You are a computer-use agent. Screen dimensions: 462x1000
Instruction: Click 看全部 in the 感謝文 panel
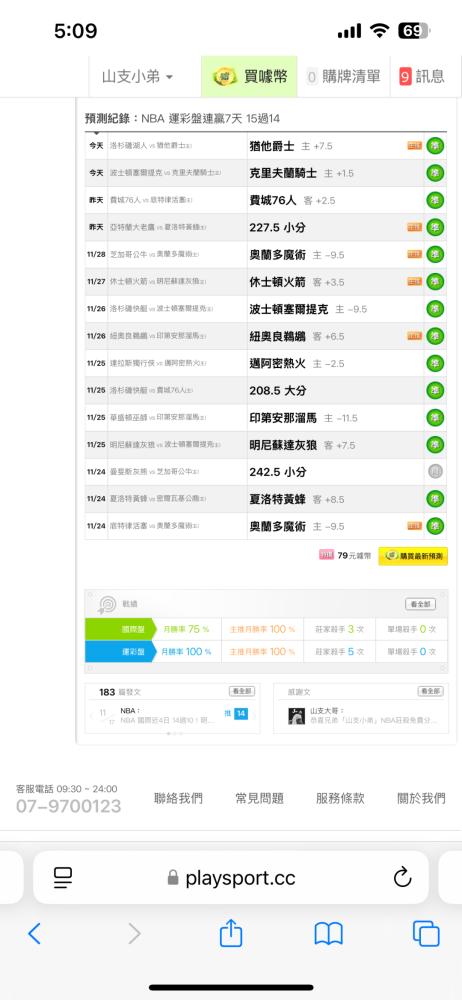click(x=431, y=691)
